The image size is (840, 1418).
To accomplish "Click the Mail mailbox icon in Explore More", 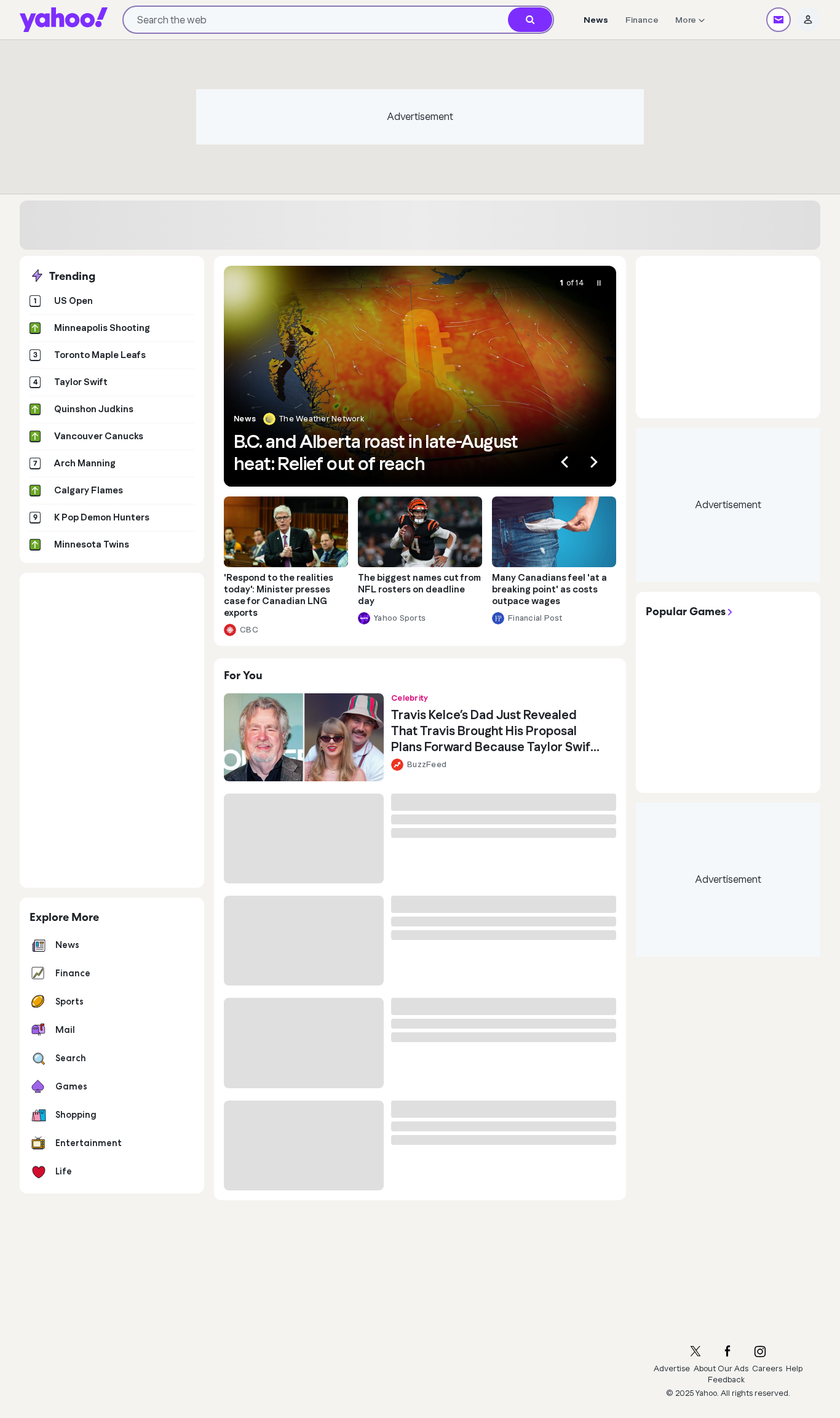I will click(38, 1030).
